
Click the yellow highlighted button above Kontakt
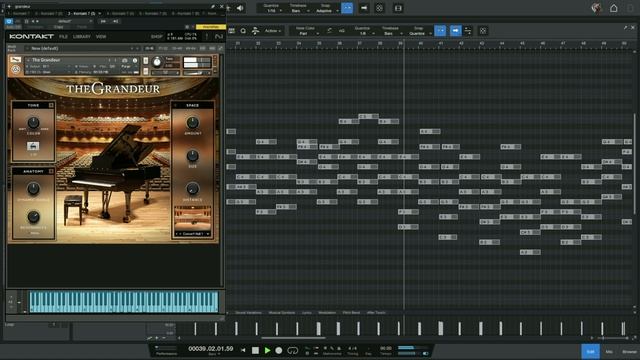coord(211,27)
